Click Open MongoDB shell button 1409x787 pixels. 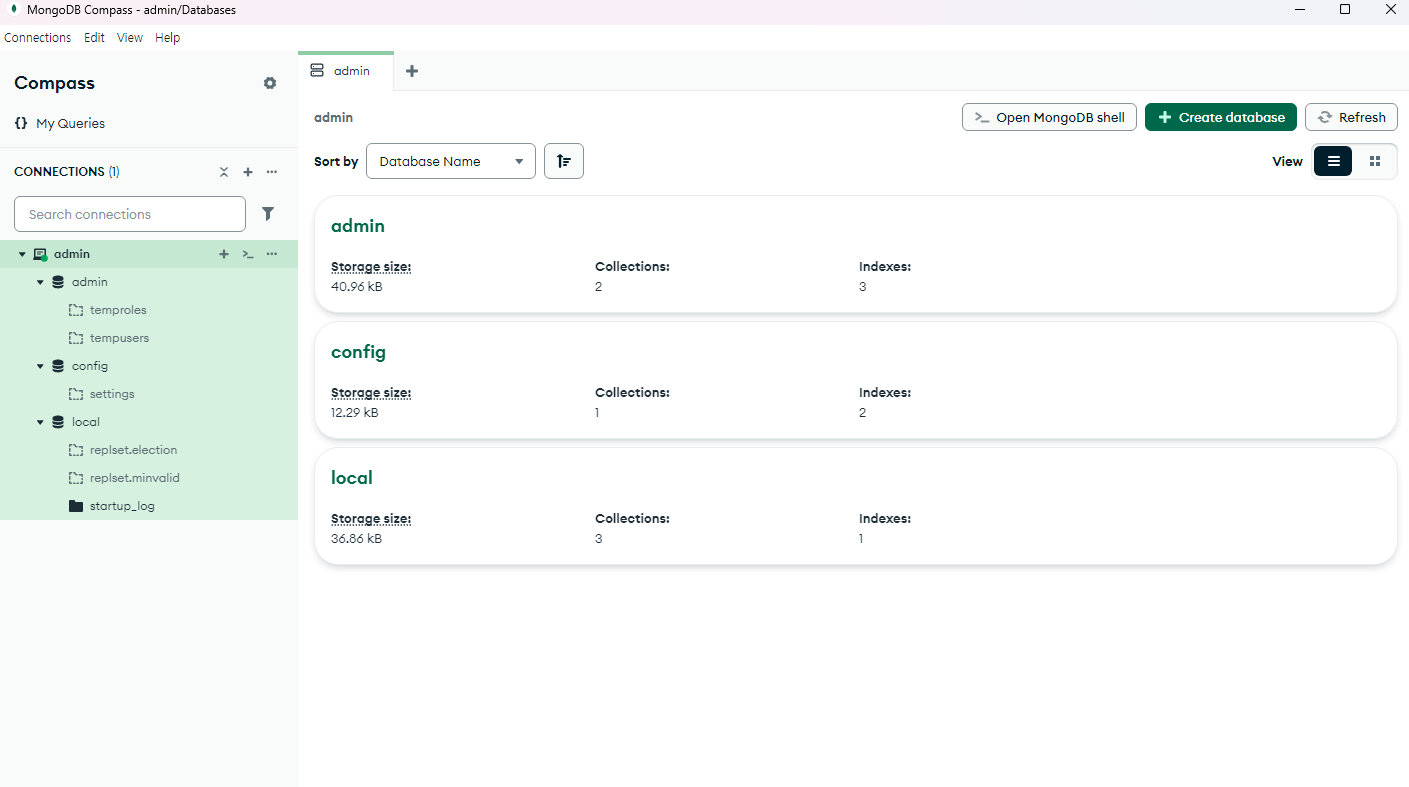click(x=1049, y=117)
